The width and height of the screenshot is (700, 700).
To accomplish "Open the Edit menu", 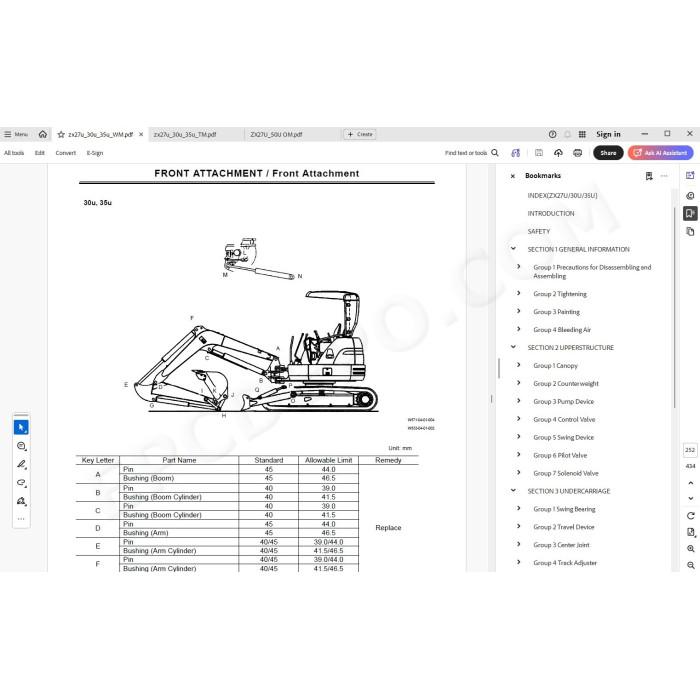I will coord(40,153).
